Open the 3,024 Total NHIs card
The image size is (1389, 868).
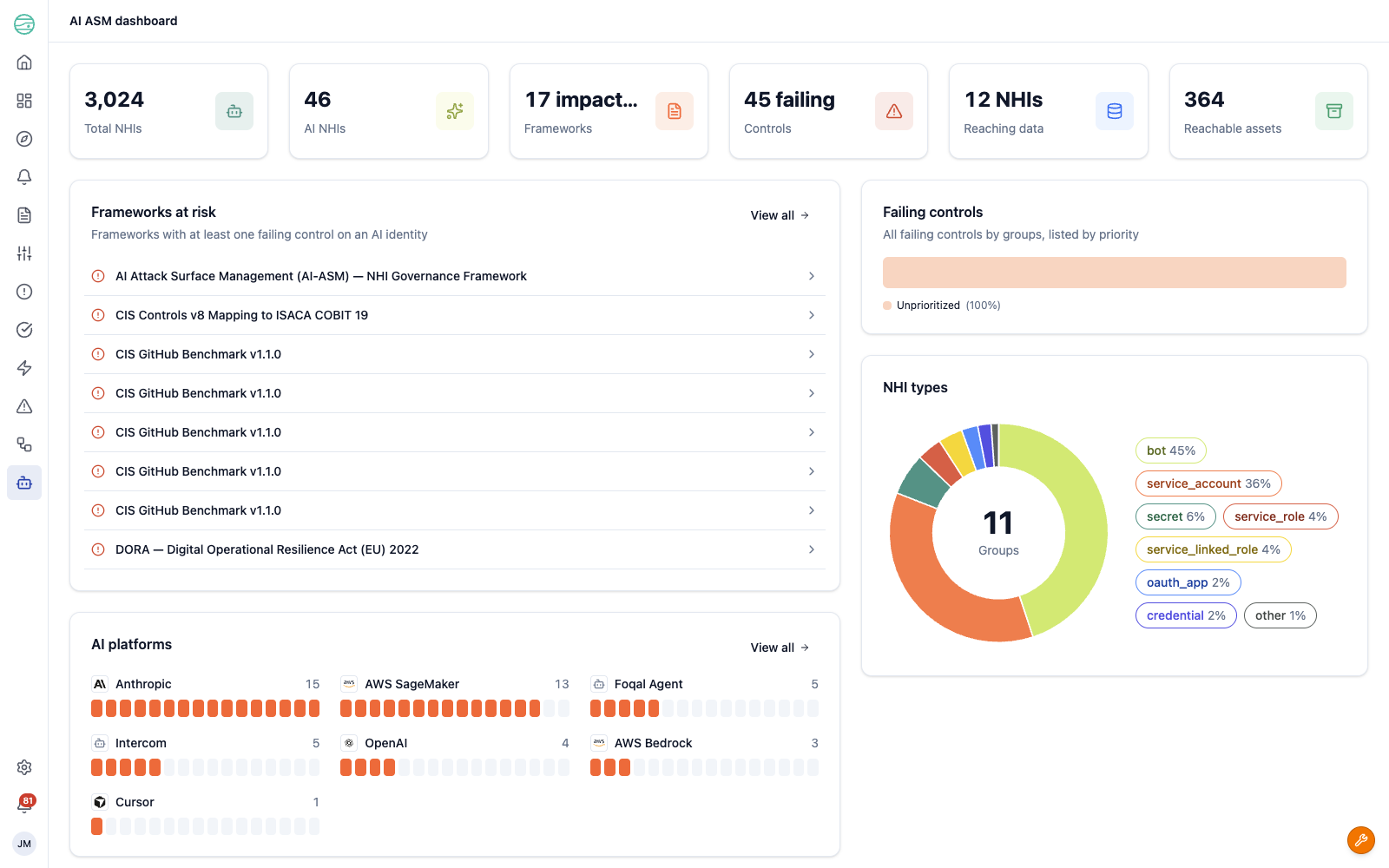pos(168,111)
